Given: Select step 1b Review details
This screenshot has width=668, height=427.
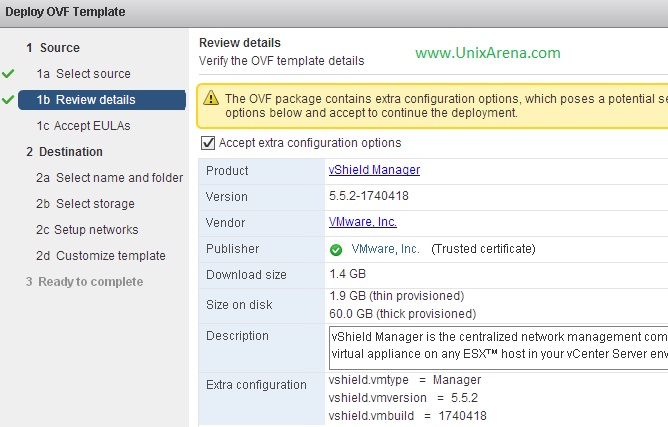Looking at the screenshot, I should [x=102, y=100].
